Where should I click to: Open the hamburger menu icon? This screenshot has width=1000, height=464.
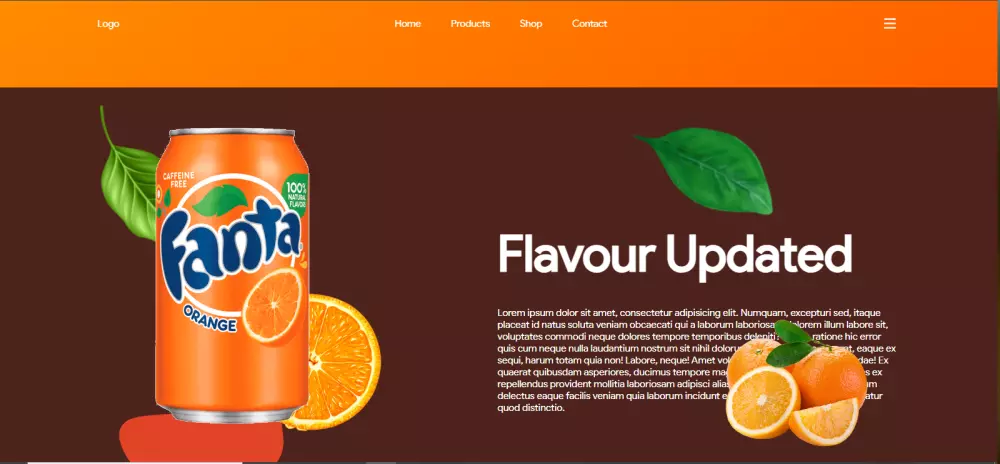(890, 24)
